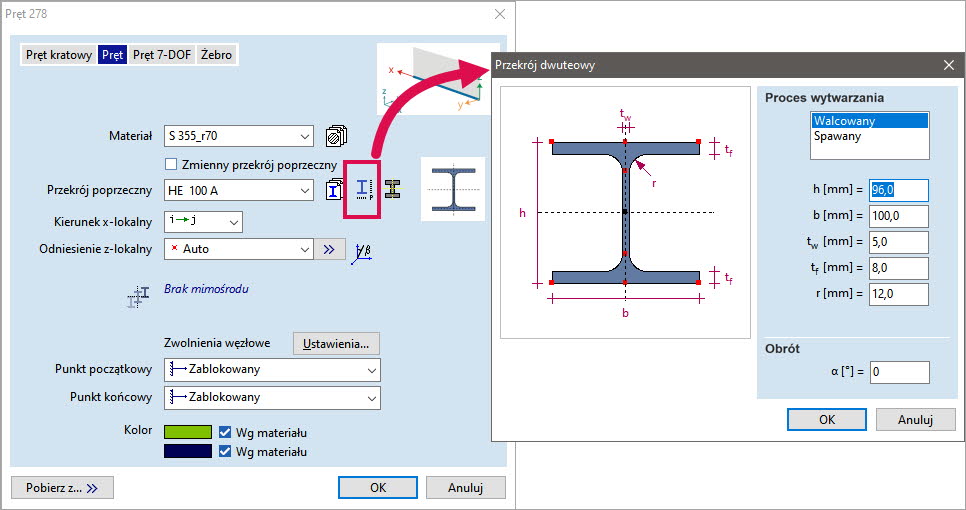This screenshot has height=510, width=966.
Task: Open the cross-section library icon
Action: pyautogui.click(x=335, y=189)
